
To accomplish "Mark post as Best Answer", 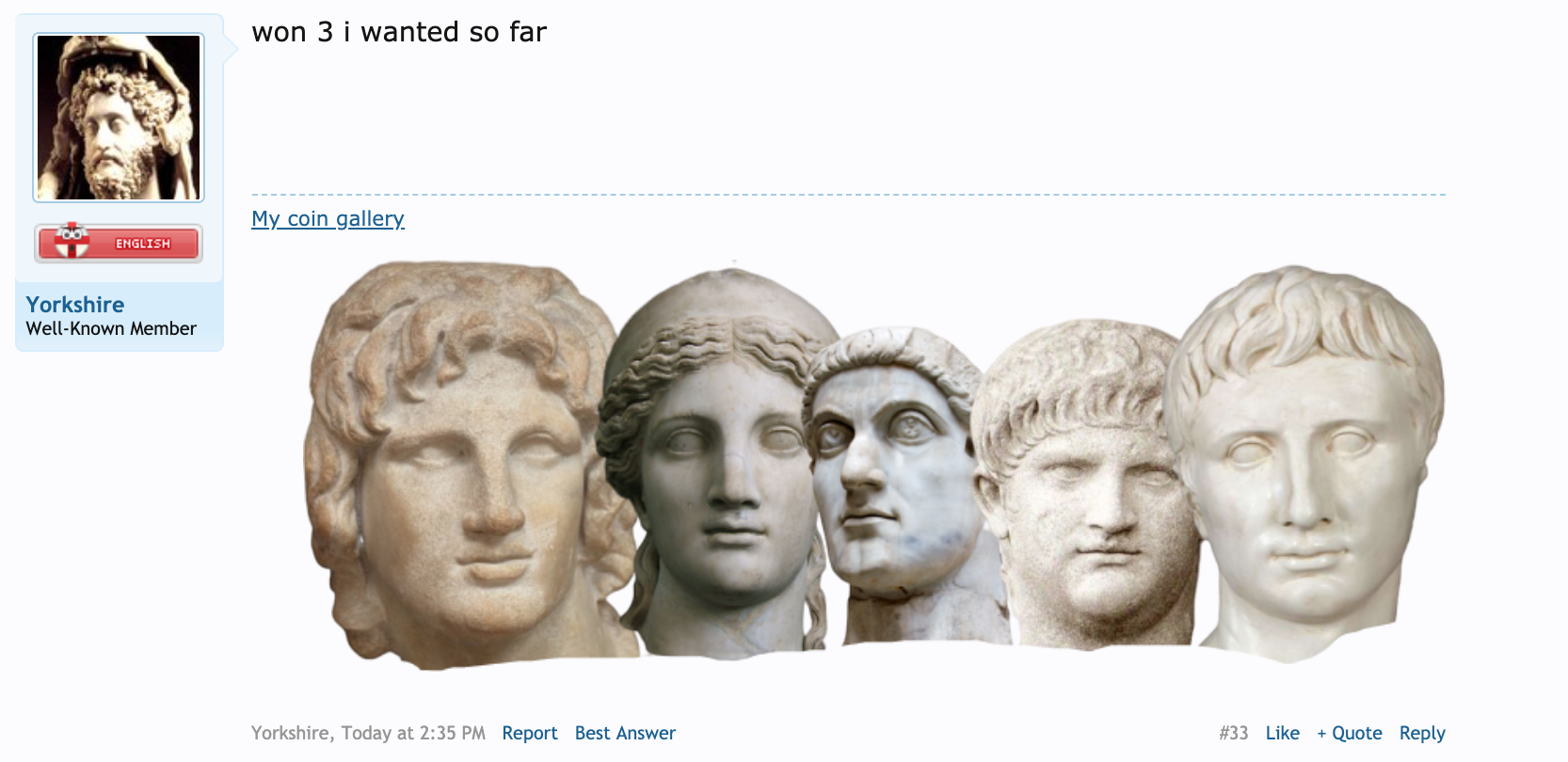I will point(625,733).
